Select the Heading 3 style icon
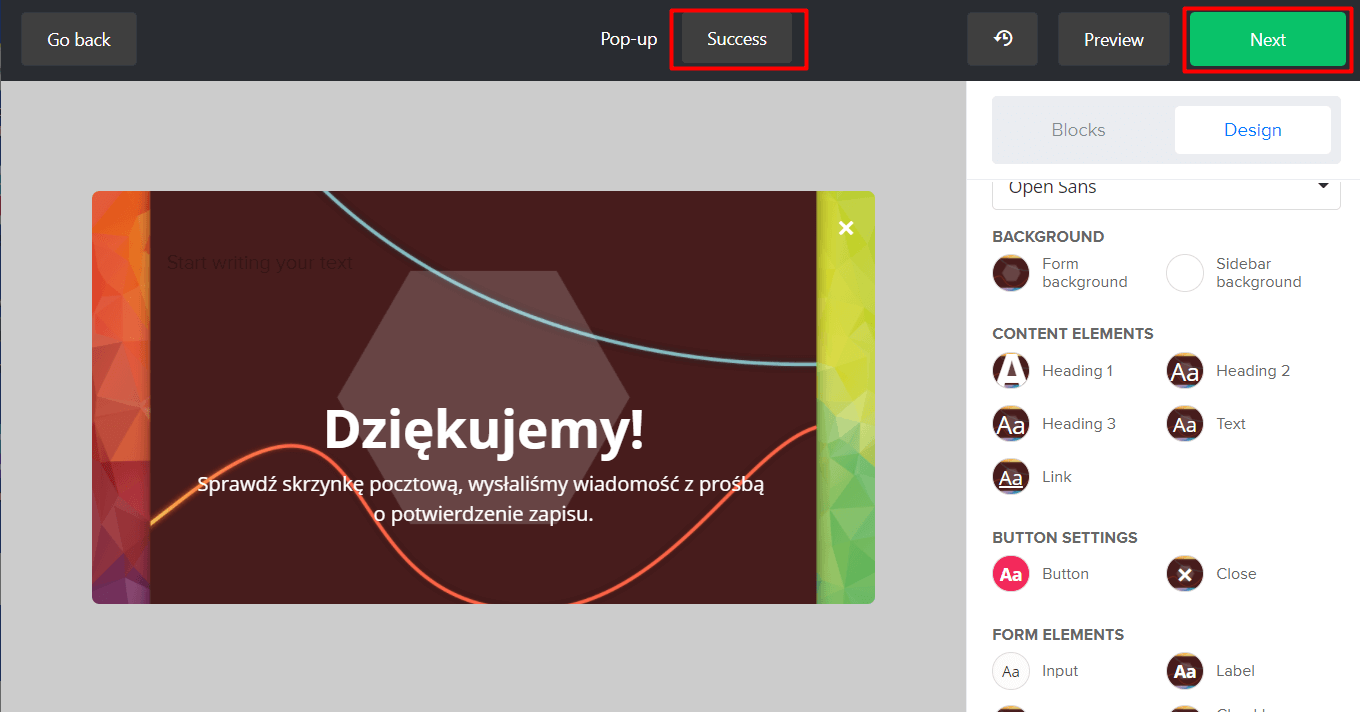The width and height of the screenshot is (1360, 712). coord(1011,424)
